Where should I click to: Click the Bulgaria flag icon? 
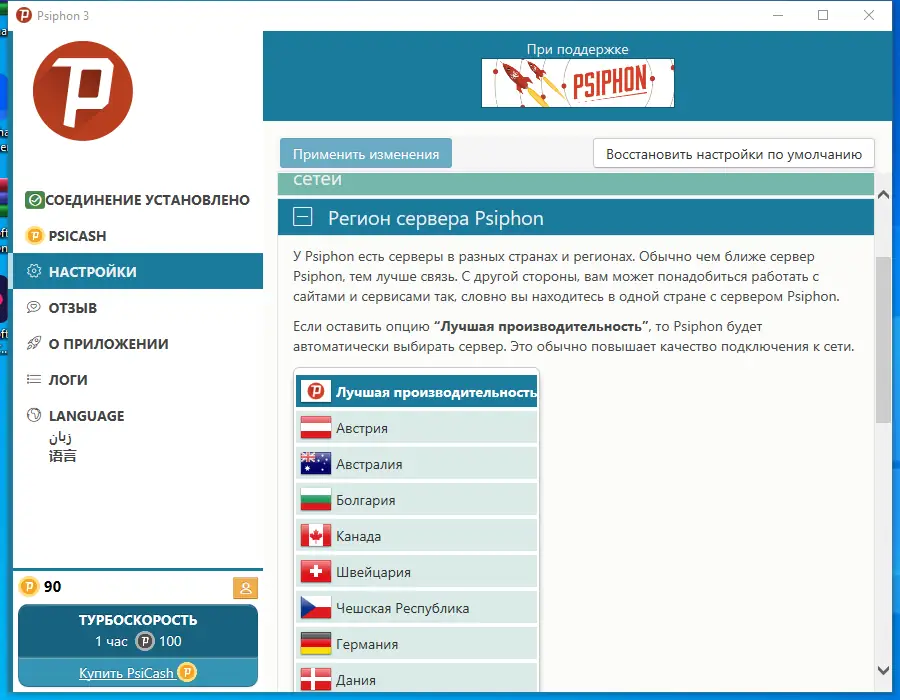(x=316, y=500)
